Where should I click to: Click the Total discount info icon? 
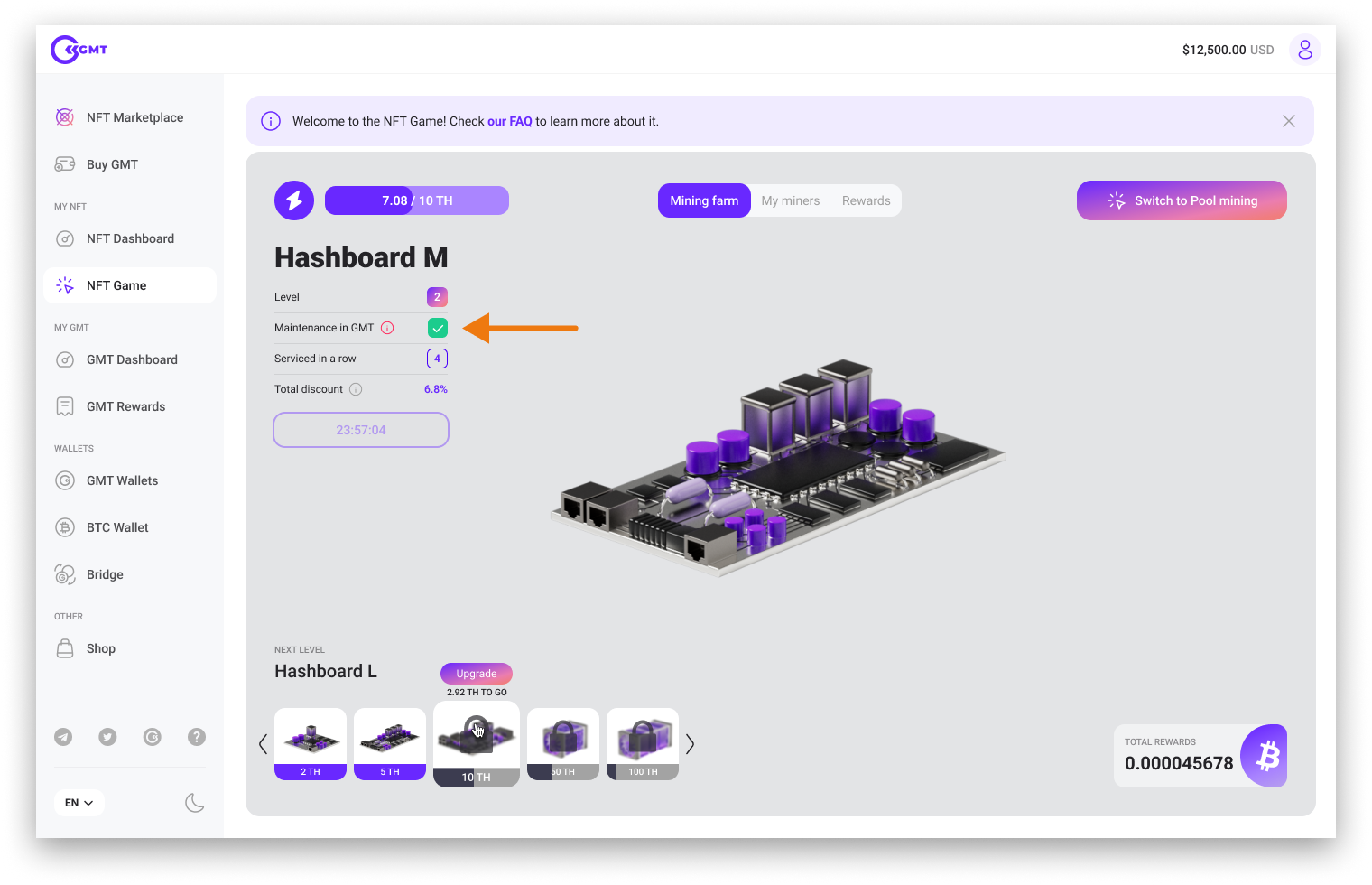pyautogui.click(x=356, y=389)
